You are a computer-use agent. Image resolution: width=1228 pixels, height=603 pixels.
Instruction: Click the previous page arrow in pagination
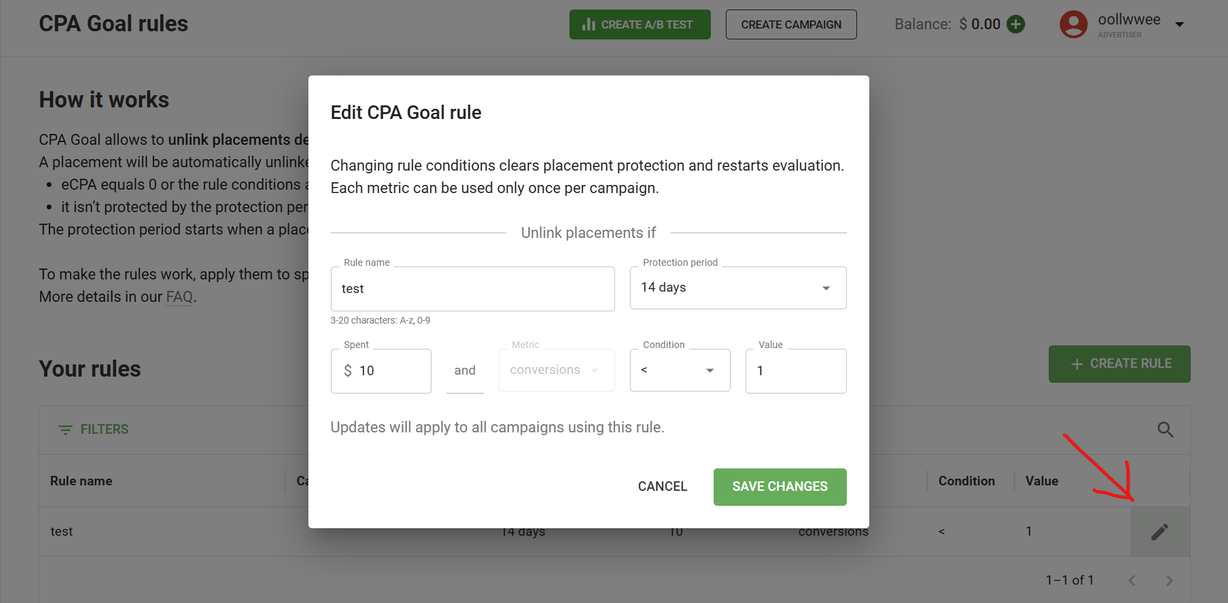(x=1131, y=580)
